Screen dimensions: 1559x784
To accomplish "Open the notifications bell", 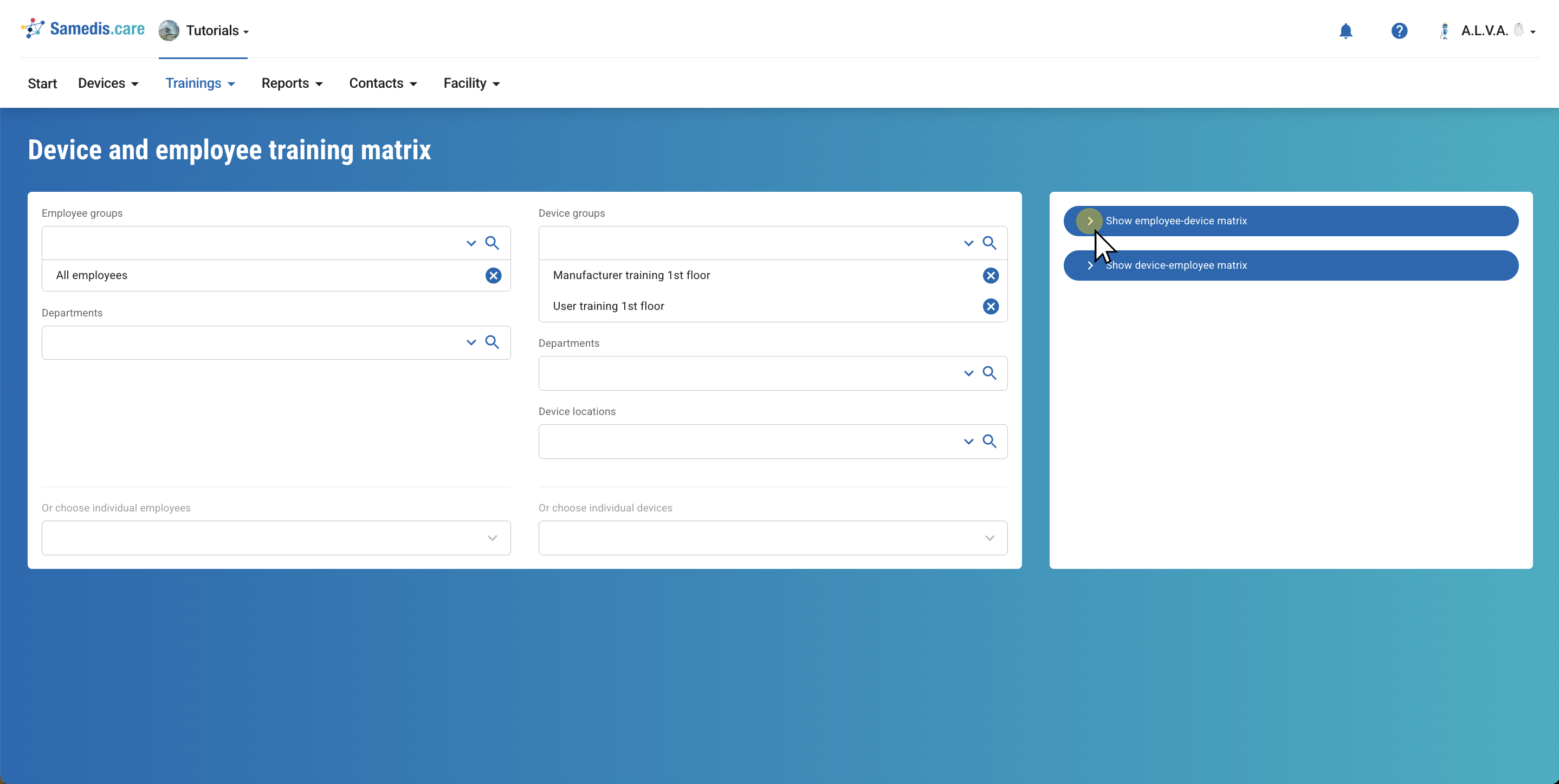I will point(1345,31).
